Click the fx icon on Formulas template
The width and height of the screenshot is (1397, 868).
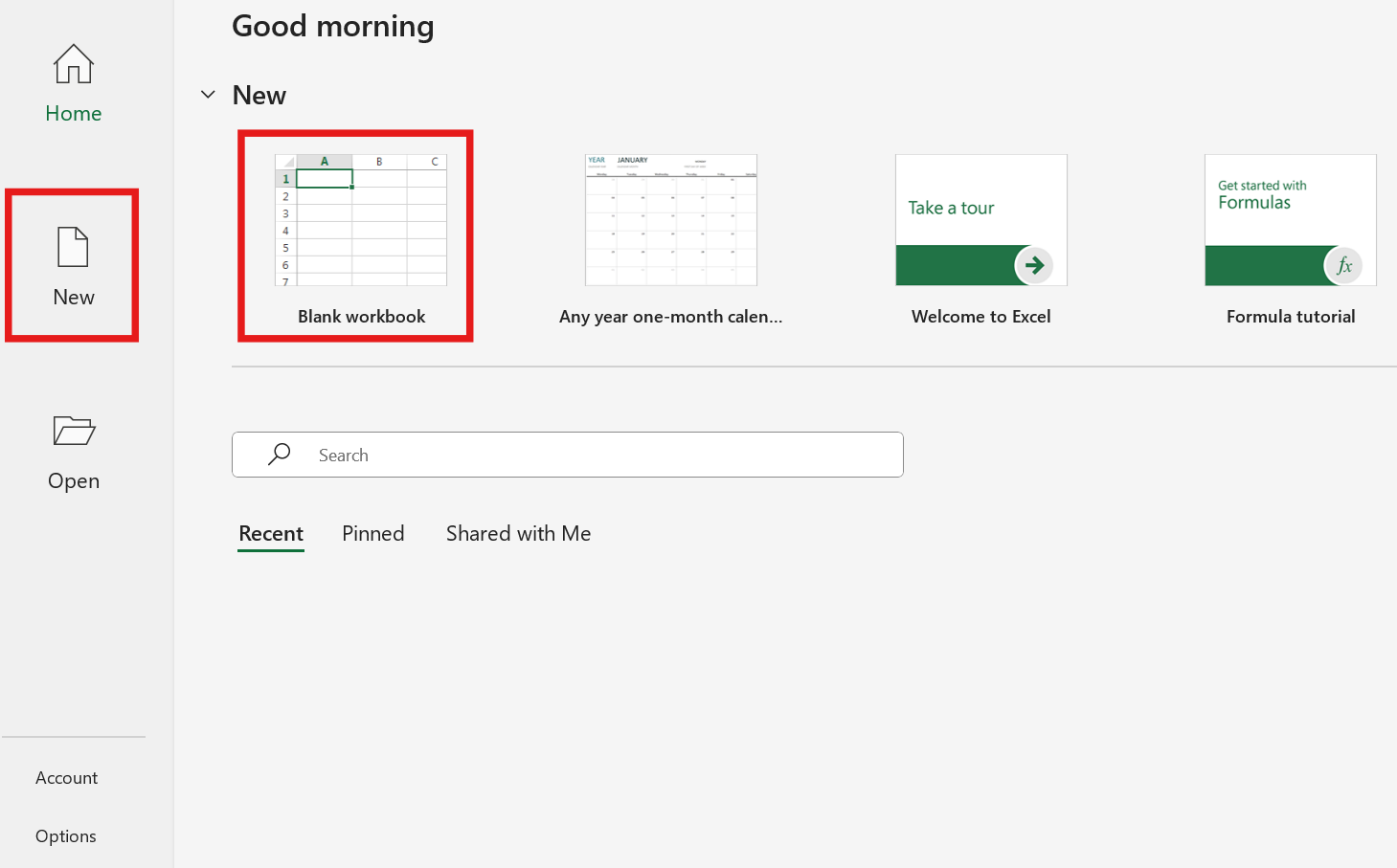1343,265
